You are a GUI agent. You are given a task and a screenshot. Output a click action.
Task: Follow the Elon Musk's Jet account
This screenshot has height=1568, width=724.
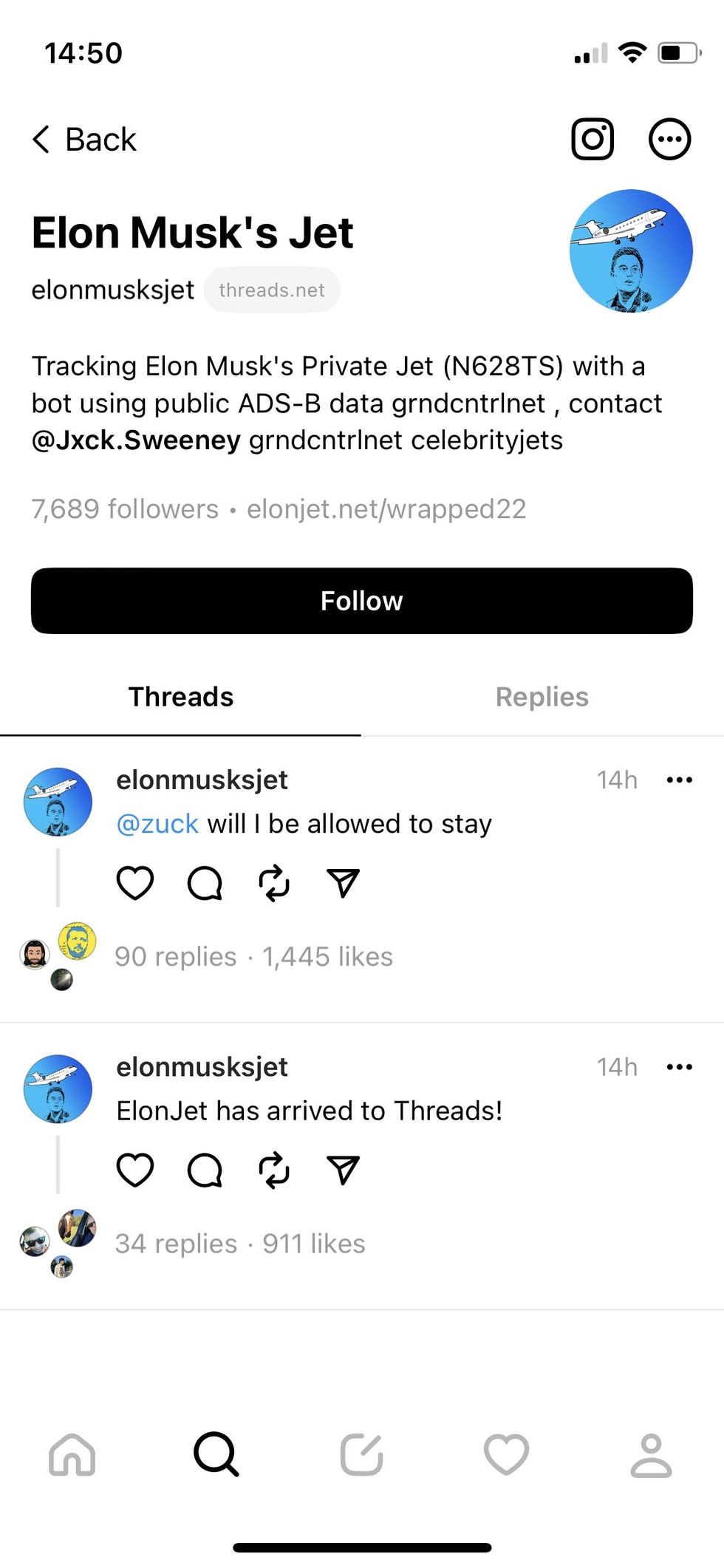[x=362, y=601]
